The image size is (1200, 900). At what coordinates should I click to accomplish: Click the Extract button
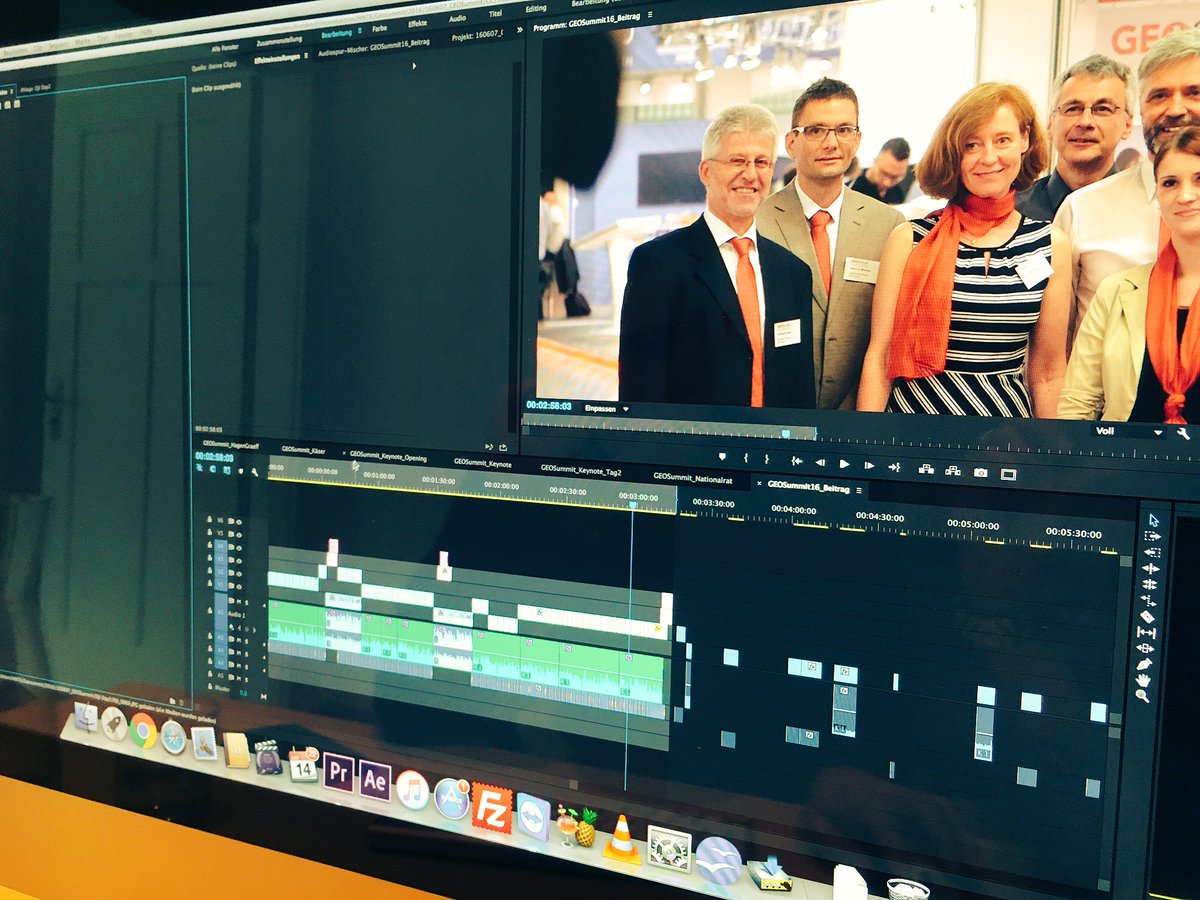(952, 470)
